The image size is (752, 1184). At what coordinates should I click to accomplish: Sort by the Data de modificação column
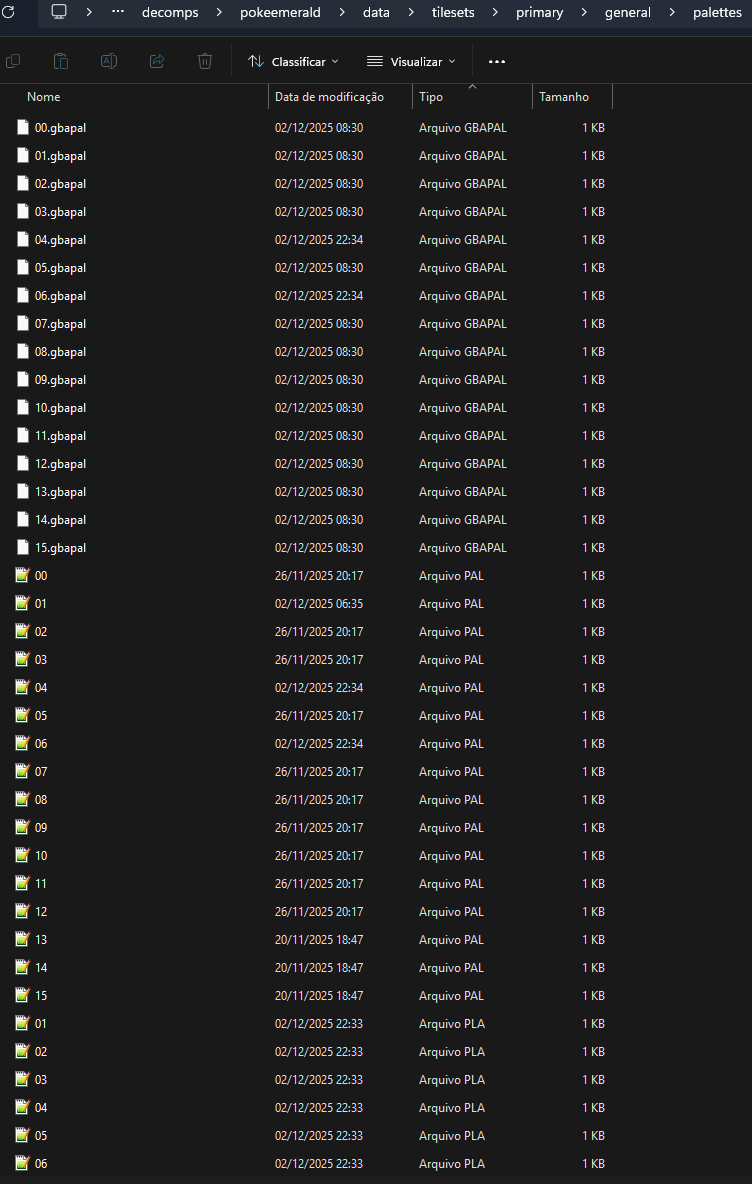[x=329, y=97]
